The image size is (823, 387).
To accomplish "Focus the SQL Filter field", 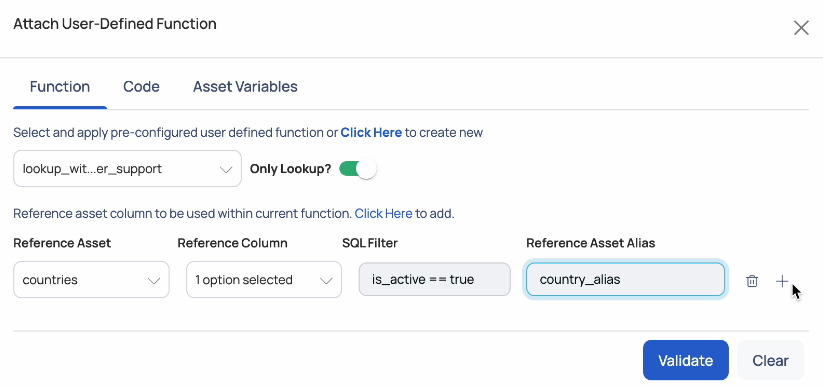I will [435, 279].
